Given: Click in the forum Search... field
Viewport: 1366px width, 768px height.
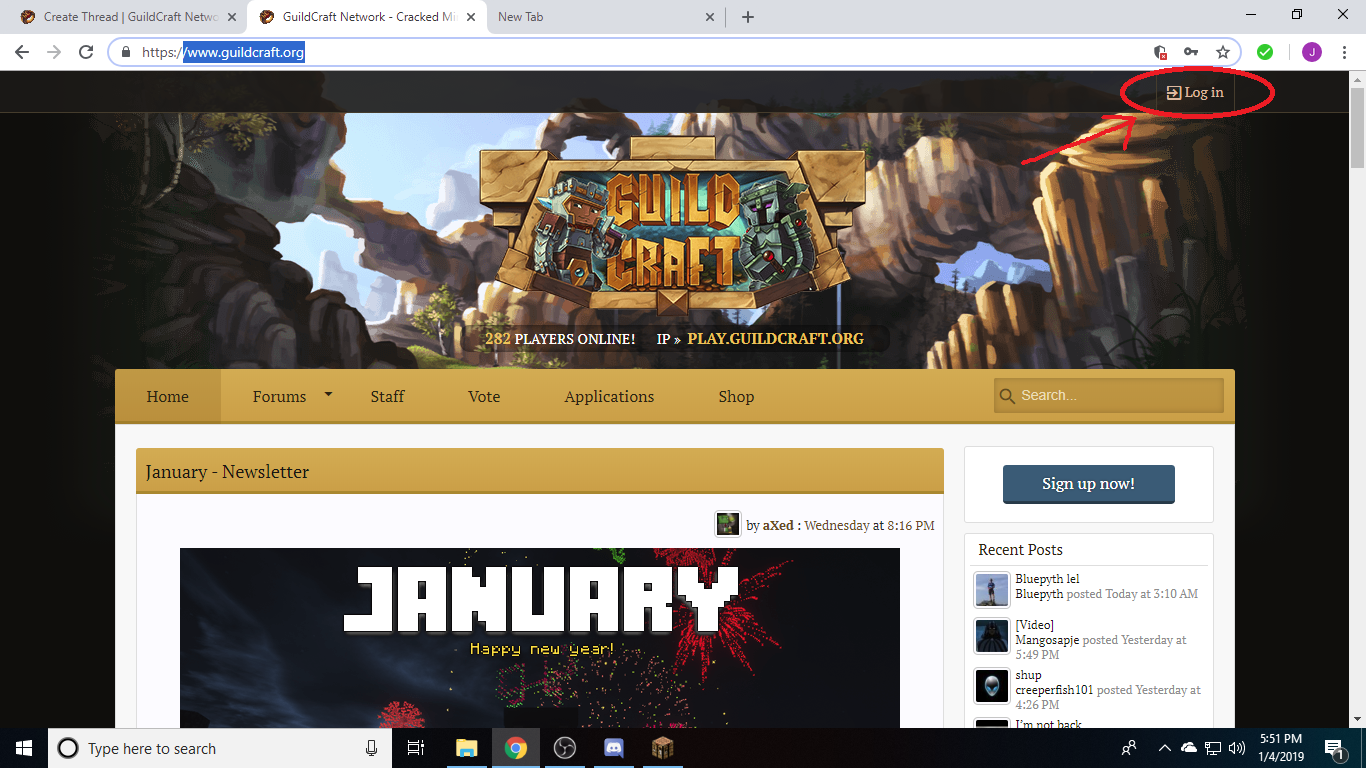Looking at the screenshot, I should coord(1109,396).
